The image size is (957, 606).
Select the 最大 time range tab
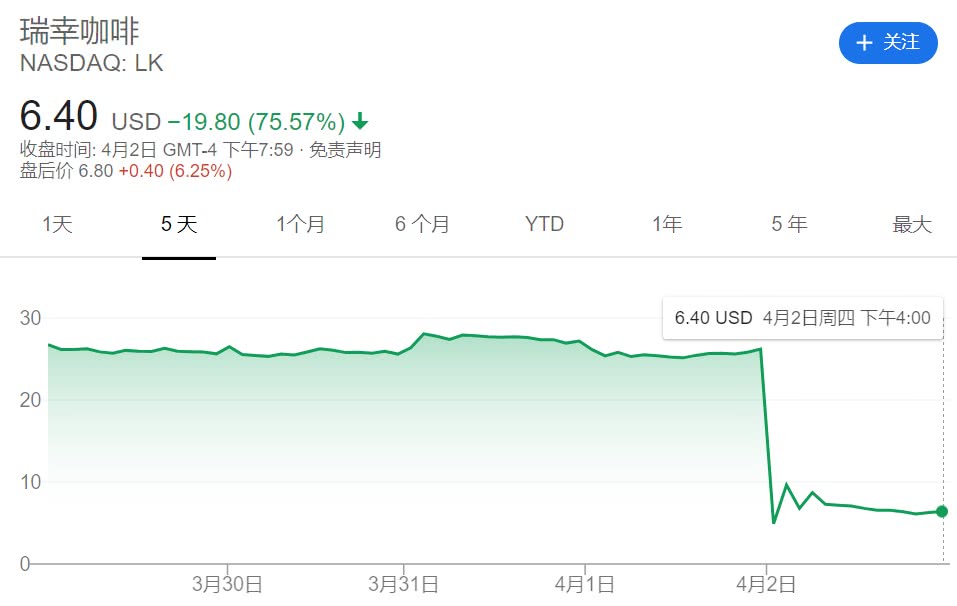coord(911,225)
